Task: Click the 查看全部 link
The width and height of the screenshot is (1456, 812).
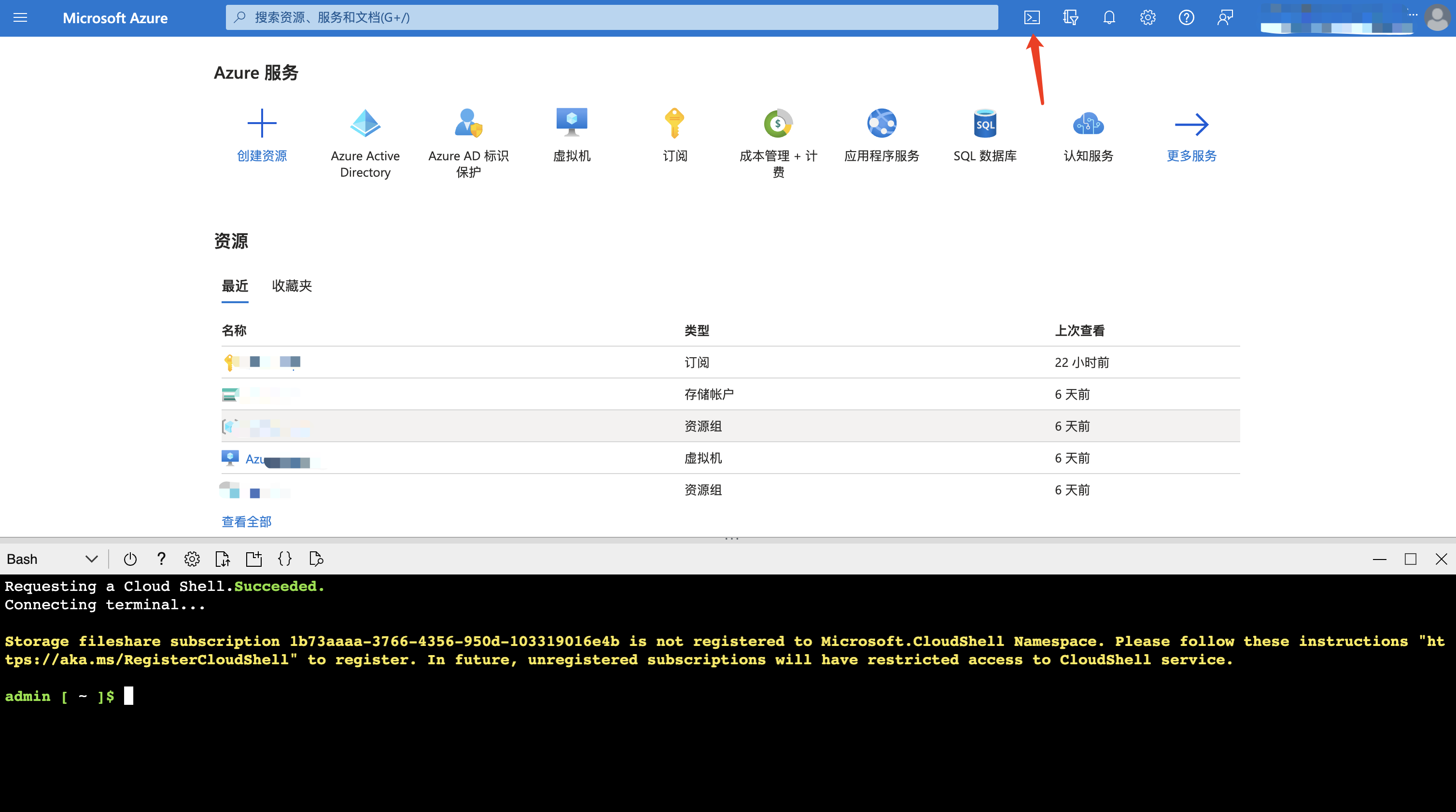Action: tap(246, 521)
